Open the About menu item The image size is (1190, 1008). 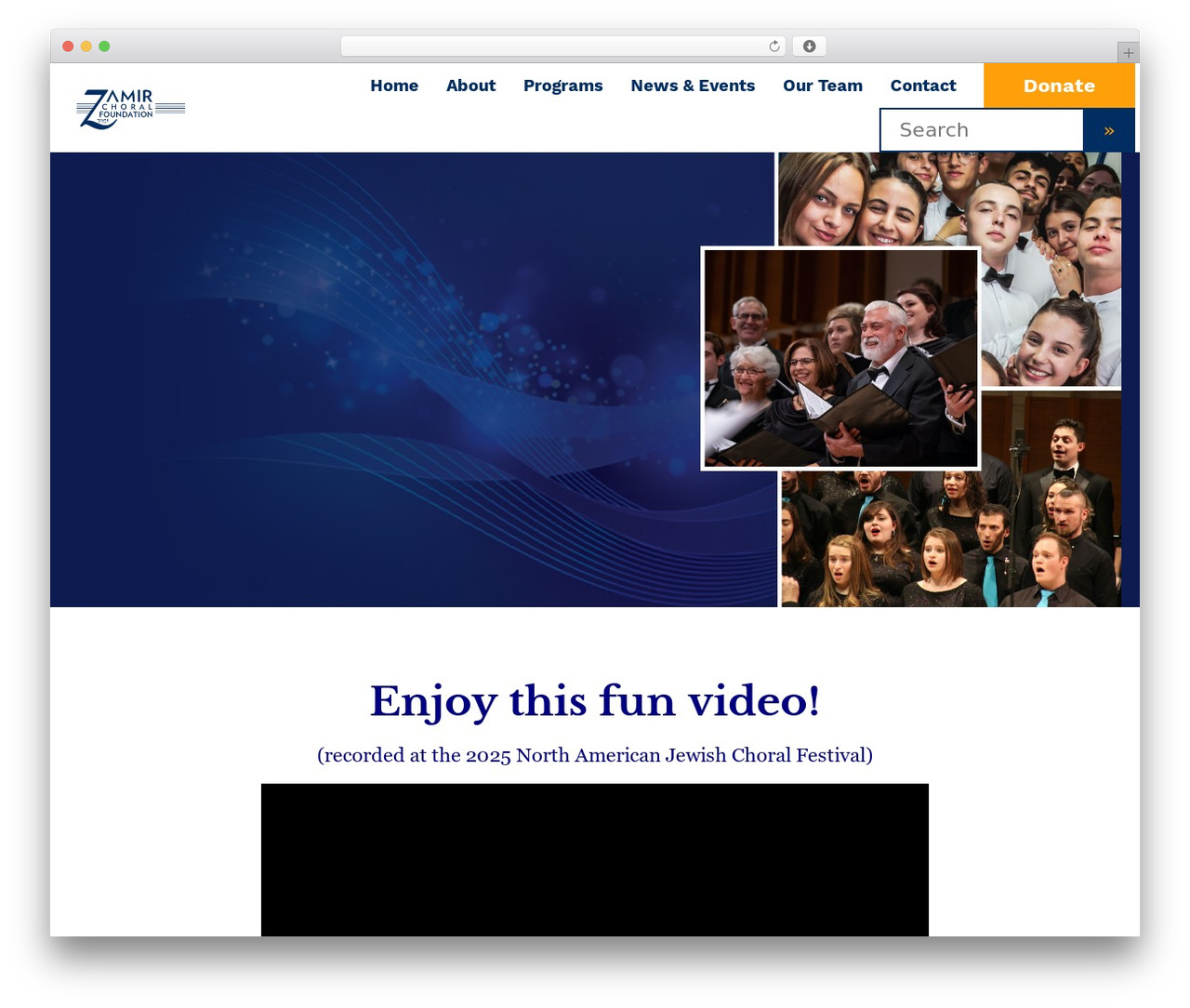tap(470, 86)
